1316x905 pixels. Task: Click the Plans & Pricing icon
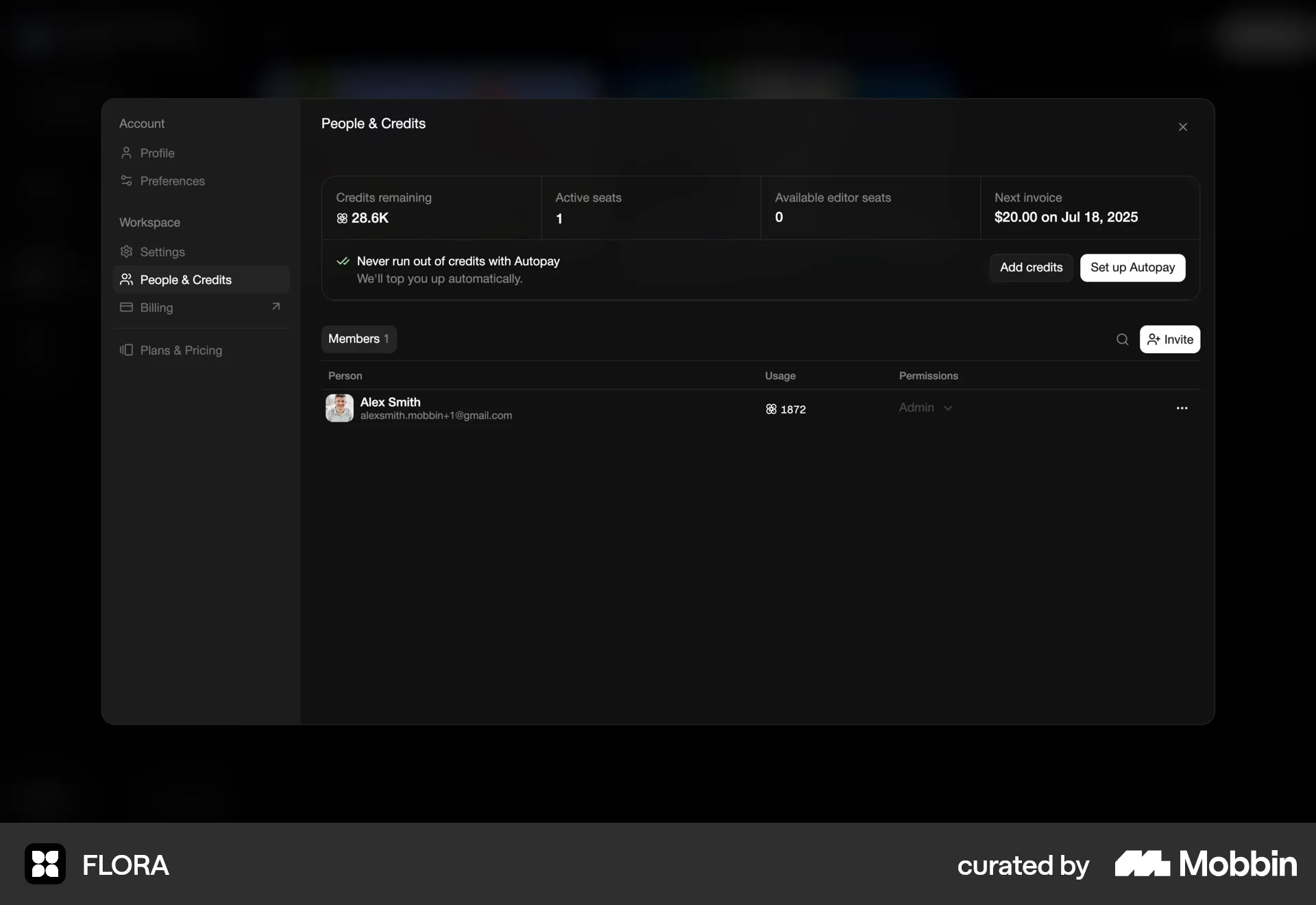pos(126,350)
